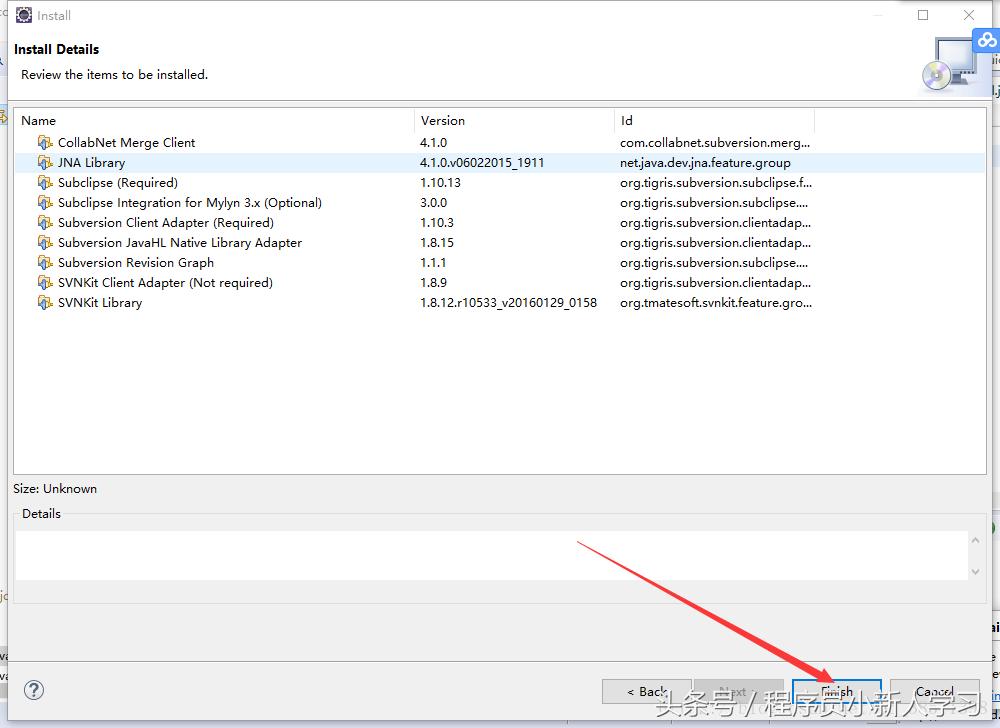The height and width of the screenshot is (728, 1000).
Task: Click the Subversion Client Adapter feature icon
Action: tap(45, 222)
